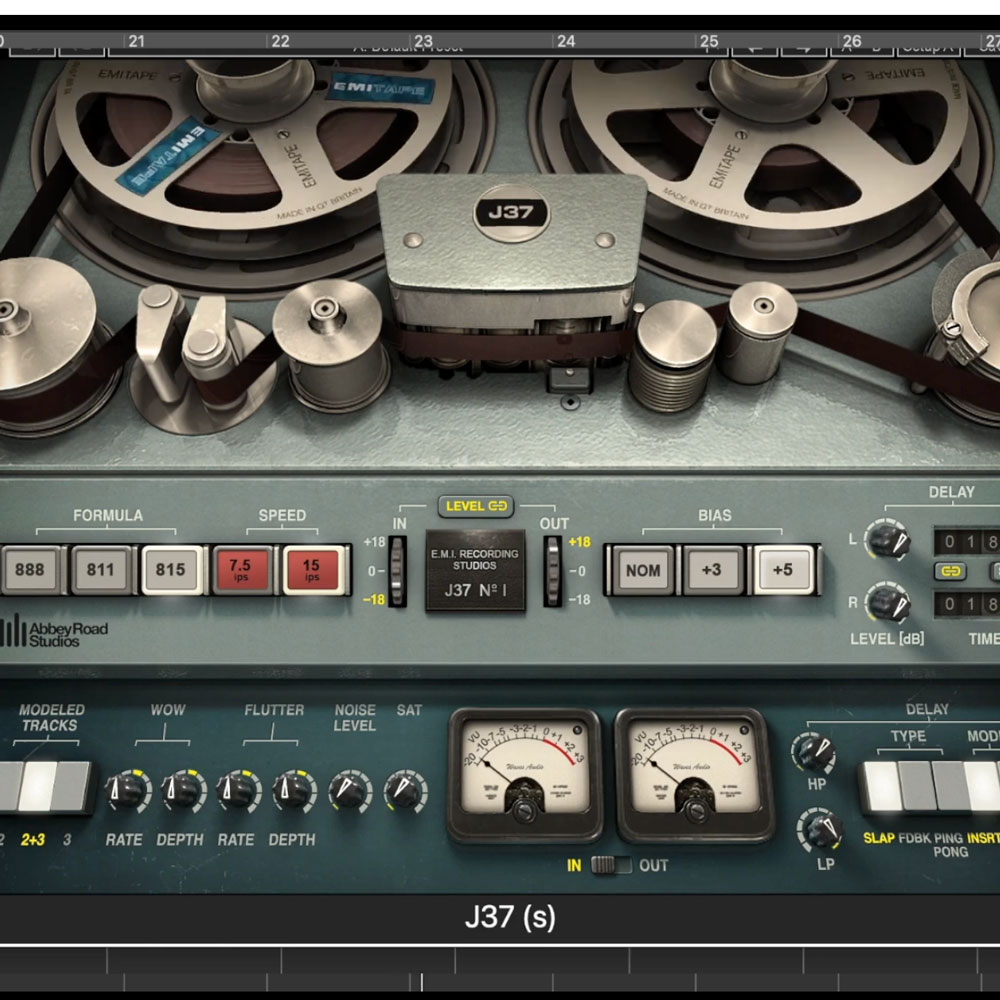This screenshot has height=1000, width=1000.
Task: Click bar 23 on the timeline ruler
Action: pyautogui.click(x=423, y=41)
